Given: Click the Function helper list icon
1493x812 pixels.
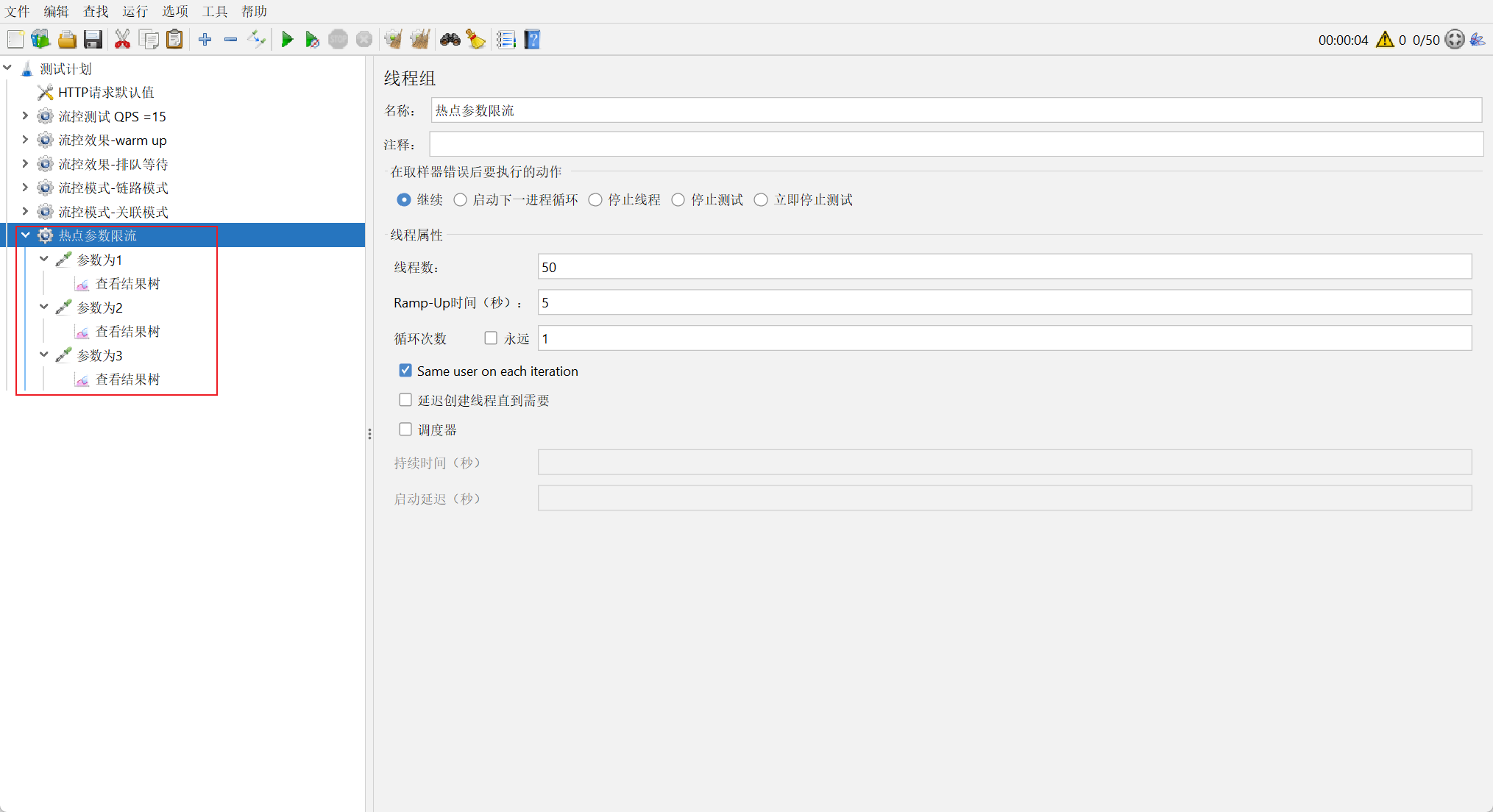Looking at the screenshot, I should point(506,40).
